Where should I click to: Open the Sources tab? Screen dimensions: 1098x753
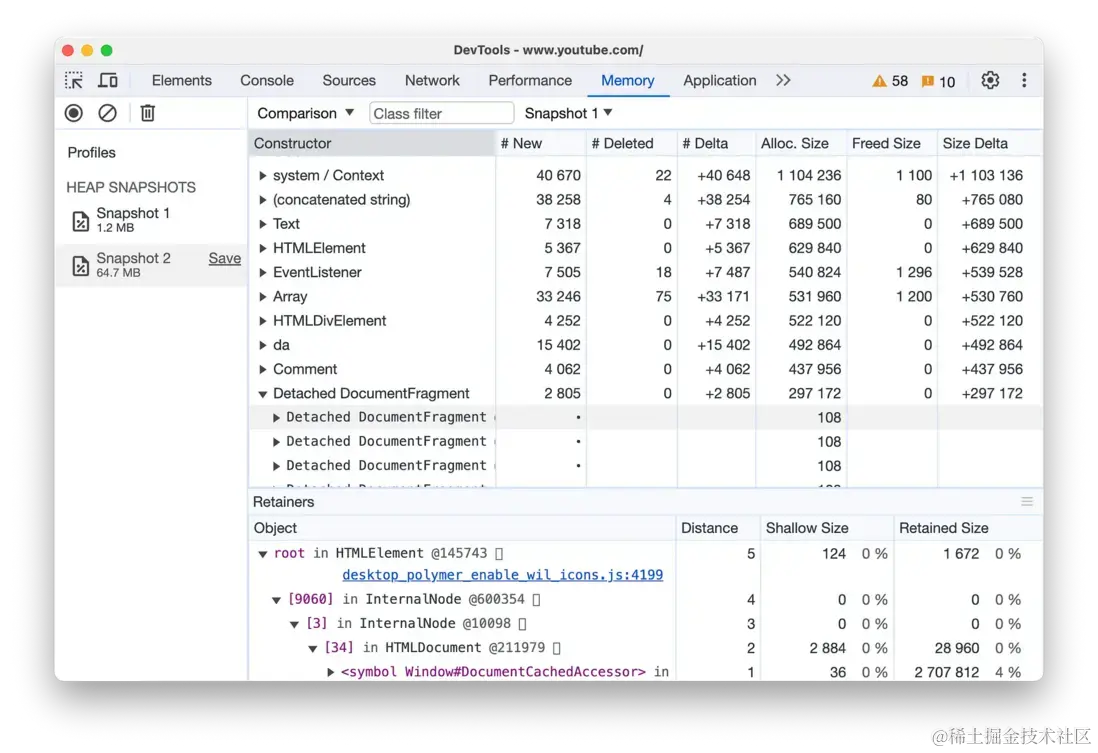coord(349,81)
